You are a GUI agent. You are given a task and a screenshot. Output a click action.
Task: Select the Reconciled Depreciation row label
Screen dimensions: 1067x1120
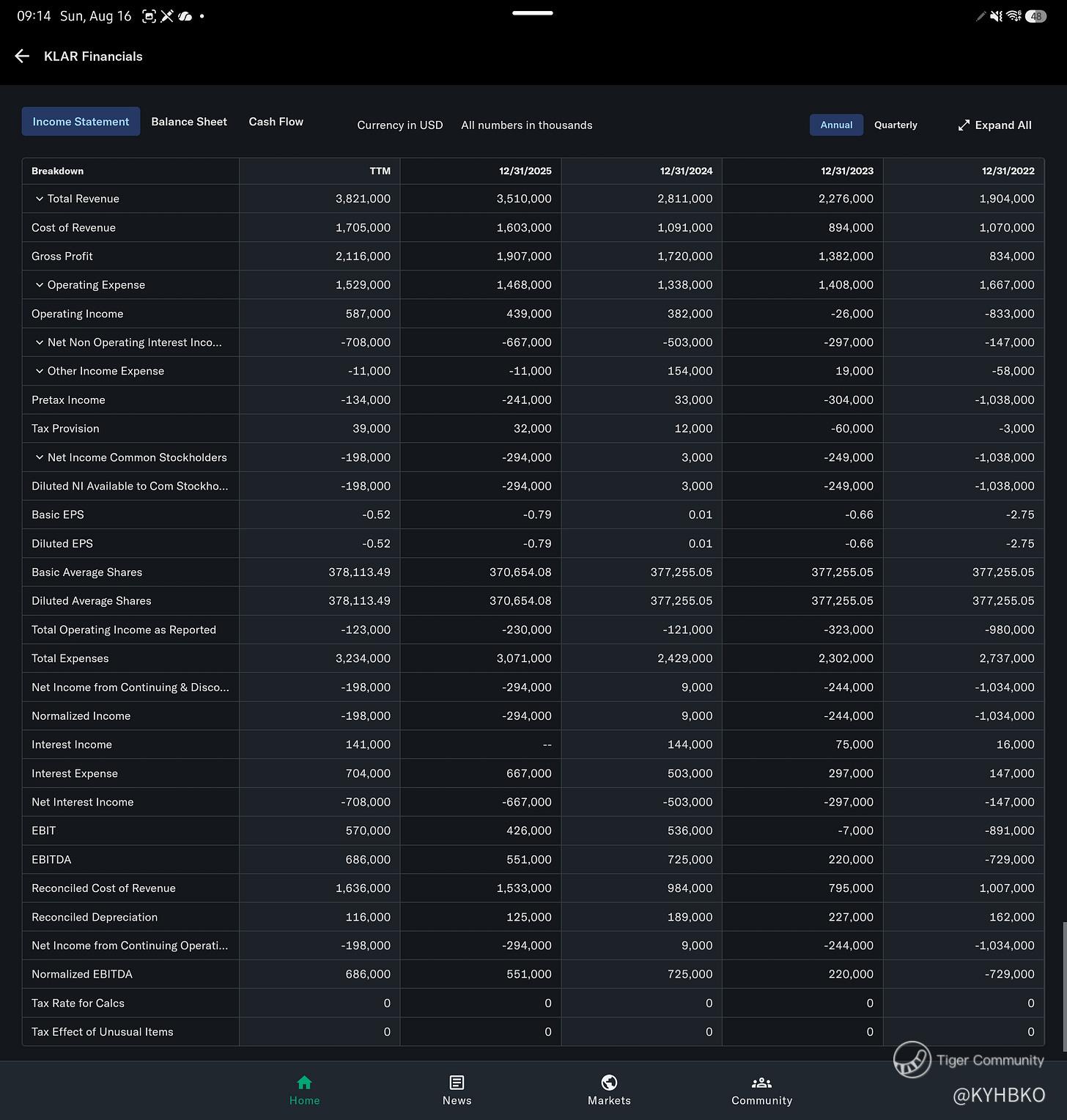(x=95, y=917)
